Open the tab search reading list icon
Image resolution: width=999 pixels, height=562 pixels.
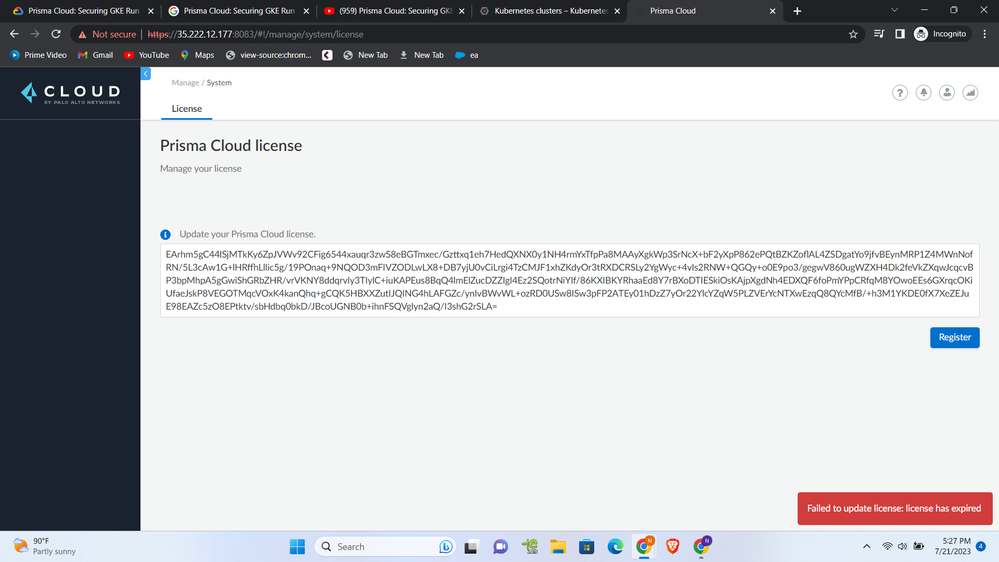pos(879,34)
